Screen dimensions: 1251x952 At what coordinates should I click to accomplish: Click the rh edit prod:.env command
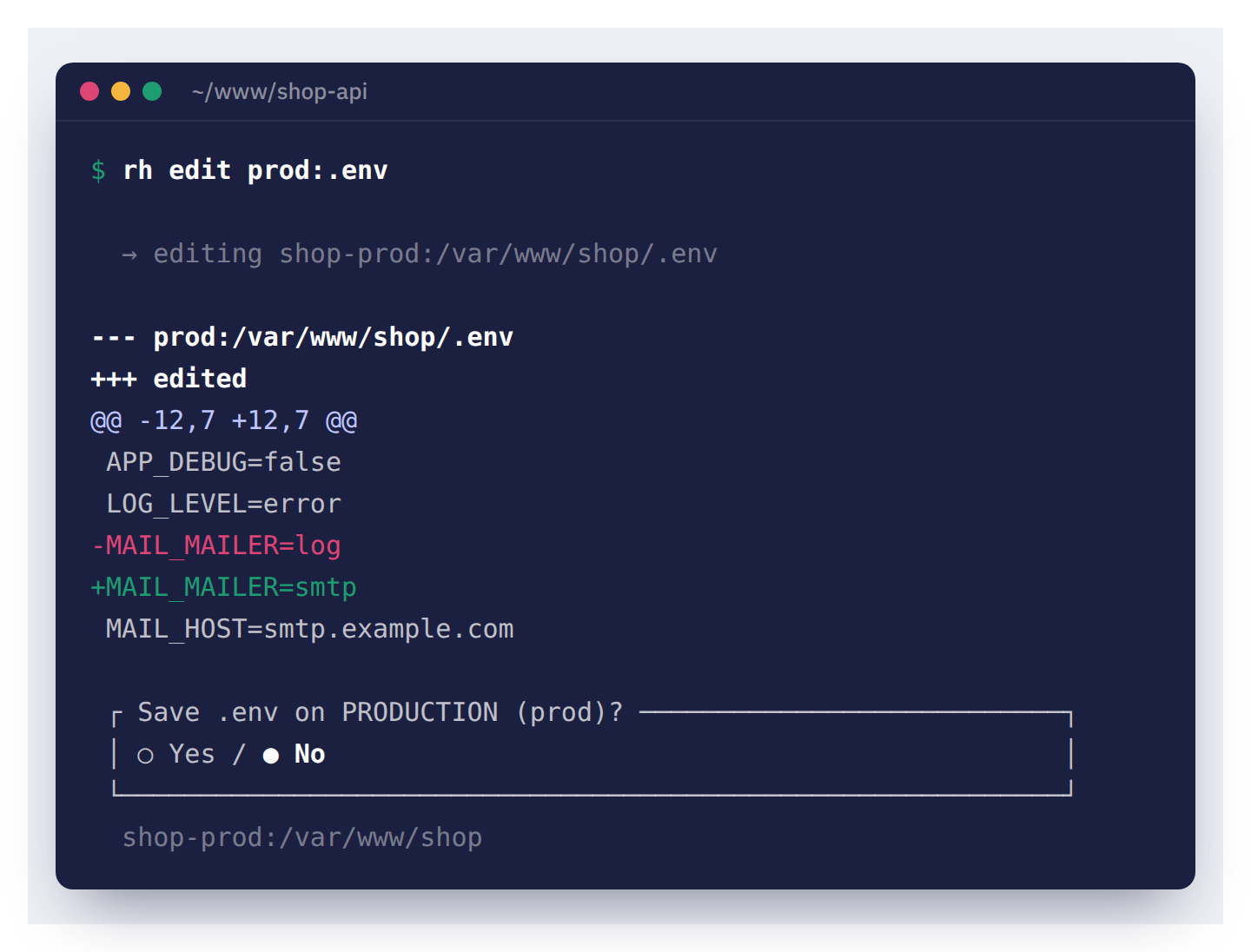[255, 170]
